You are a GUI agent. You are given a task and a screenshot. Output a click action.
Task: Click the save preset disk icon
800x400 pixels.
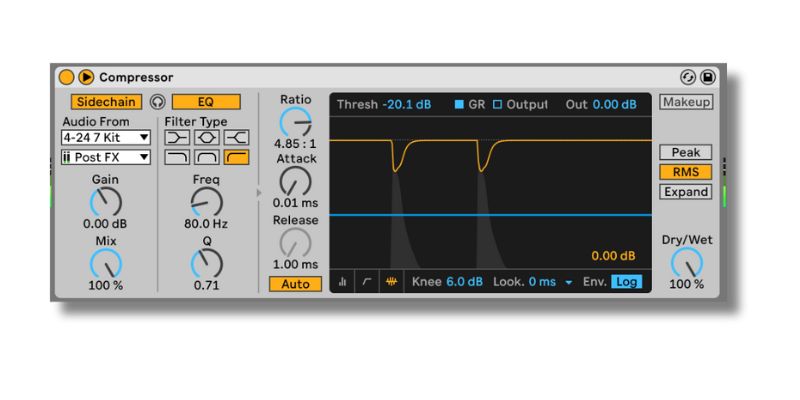click(x=708, y=78)
